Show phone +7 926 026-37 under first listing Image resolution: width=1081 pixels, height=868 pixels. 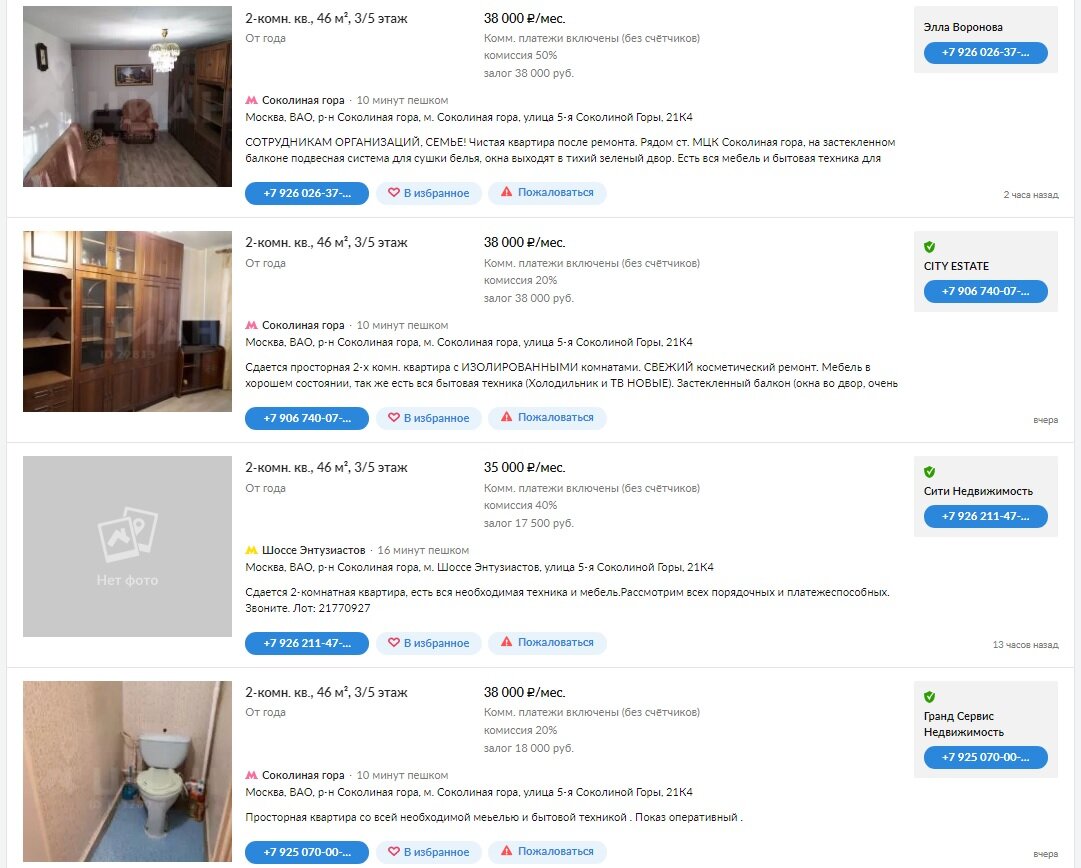pyautogui.click(x=307, y=193)
